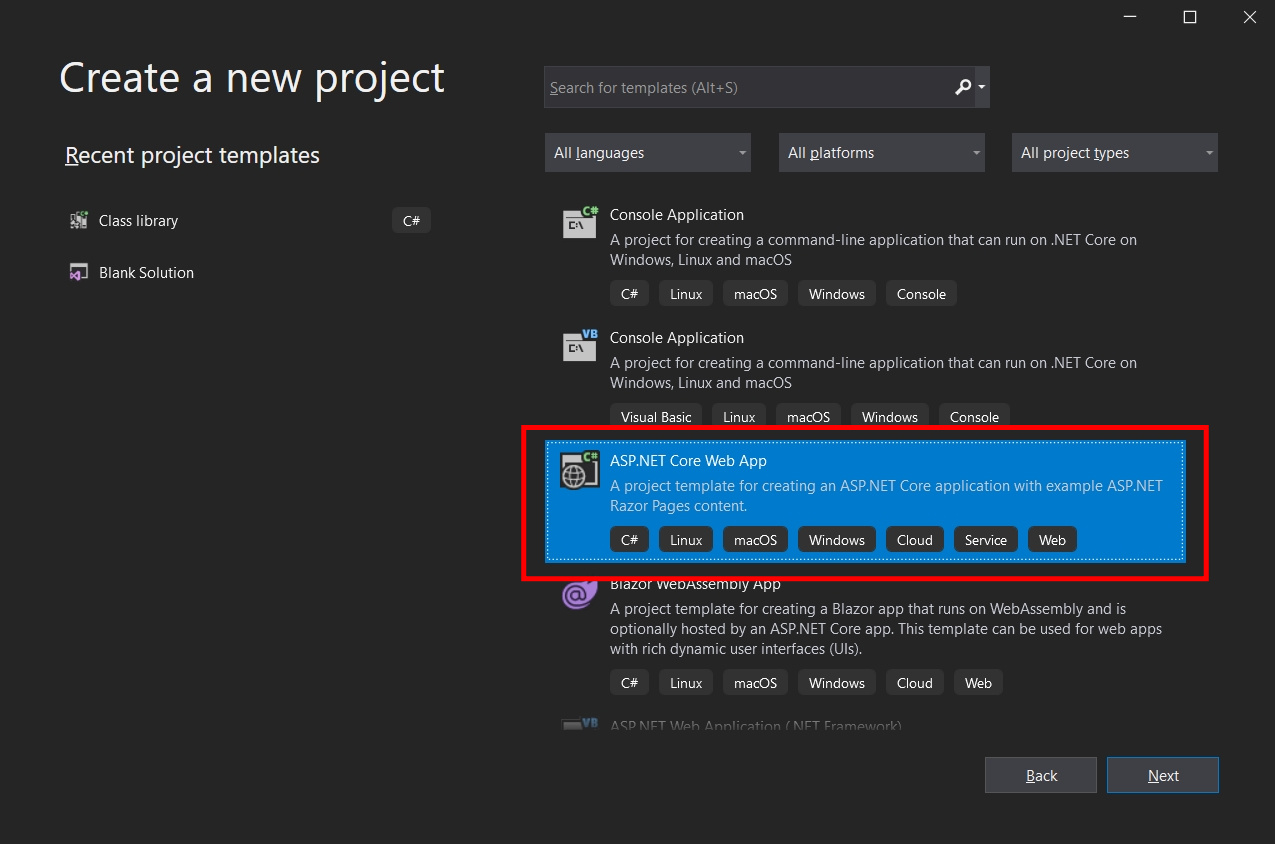1275x844 pixels.
Task: Click the Recent project templates heading
Action: [192, 155]
